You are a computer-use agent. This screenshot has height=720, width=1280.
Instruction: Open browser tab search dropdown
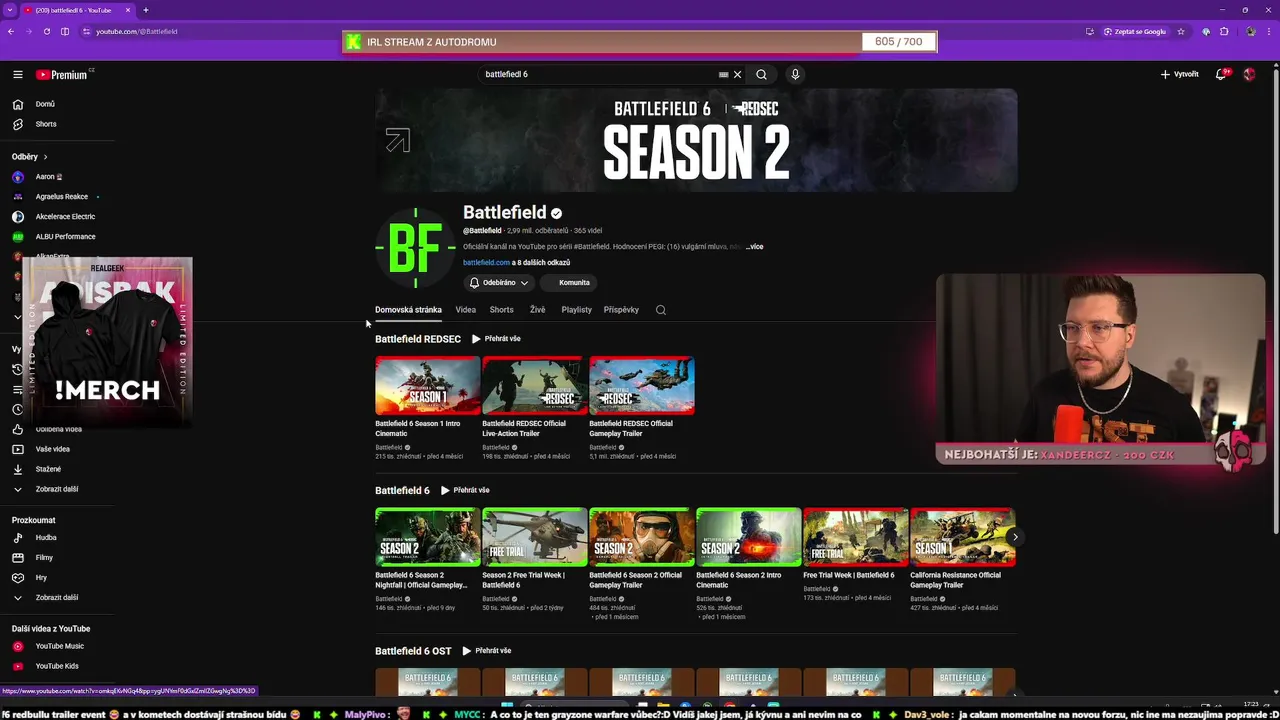tap(10, 10)
